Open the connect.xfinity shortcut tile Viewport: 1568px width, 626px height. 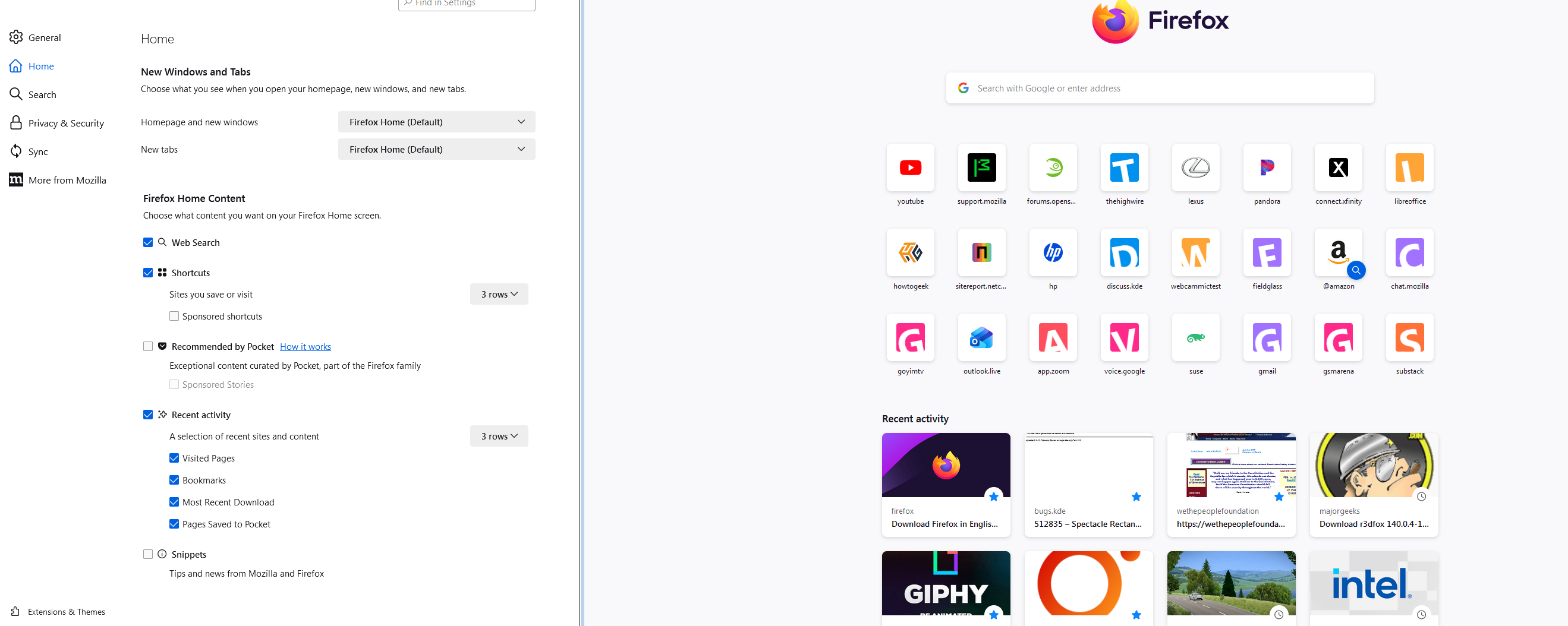(x=1338, y=167)
